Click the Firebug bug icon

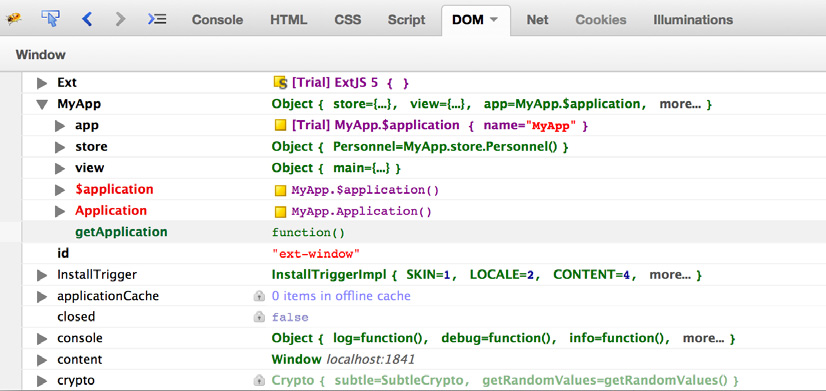pyautogui.click(x=14, y=19)
